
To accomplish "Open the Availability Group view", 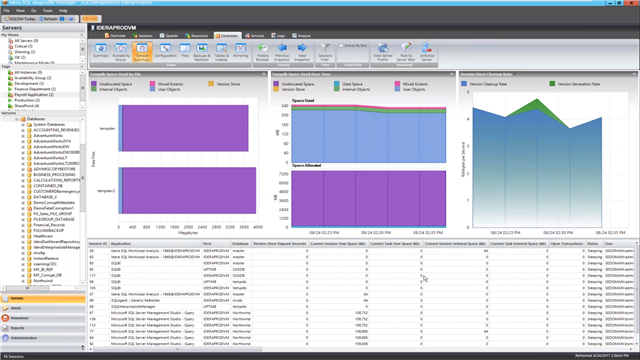I will [121, 52].
